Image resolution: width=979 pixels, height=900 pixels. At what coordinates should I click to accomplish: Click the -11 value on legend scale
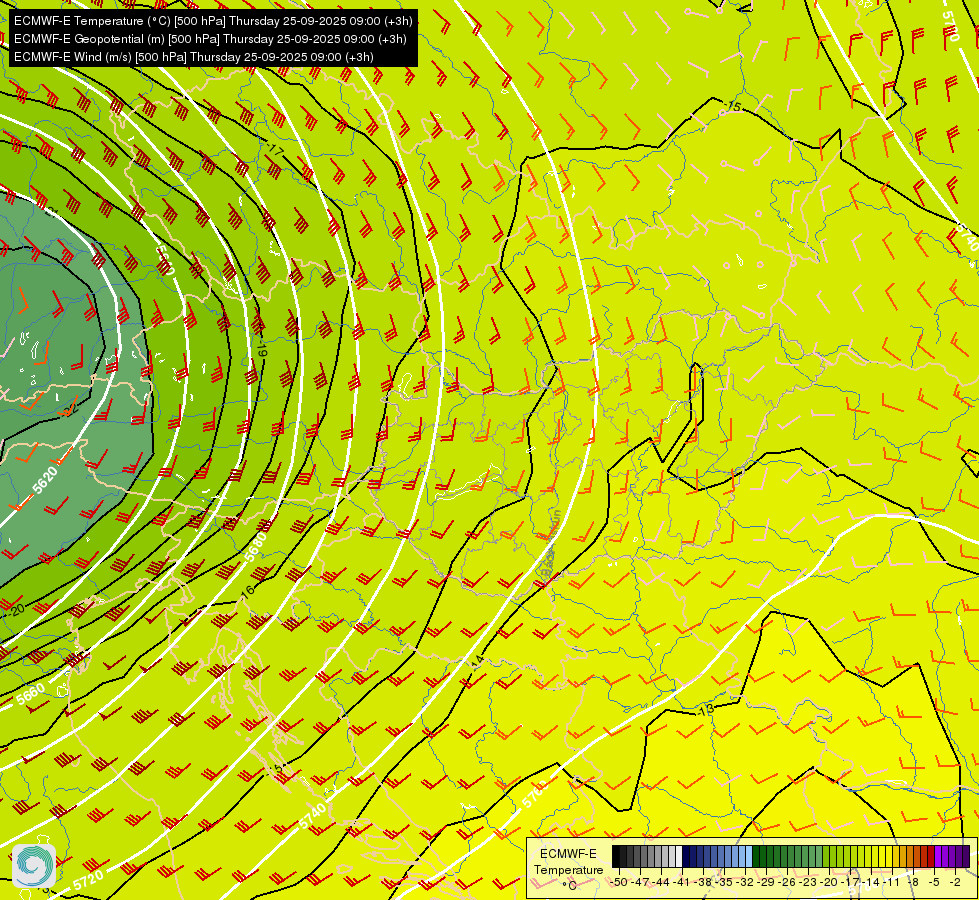pyautogui.click(x=892, y=882)
